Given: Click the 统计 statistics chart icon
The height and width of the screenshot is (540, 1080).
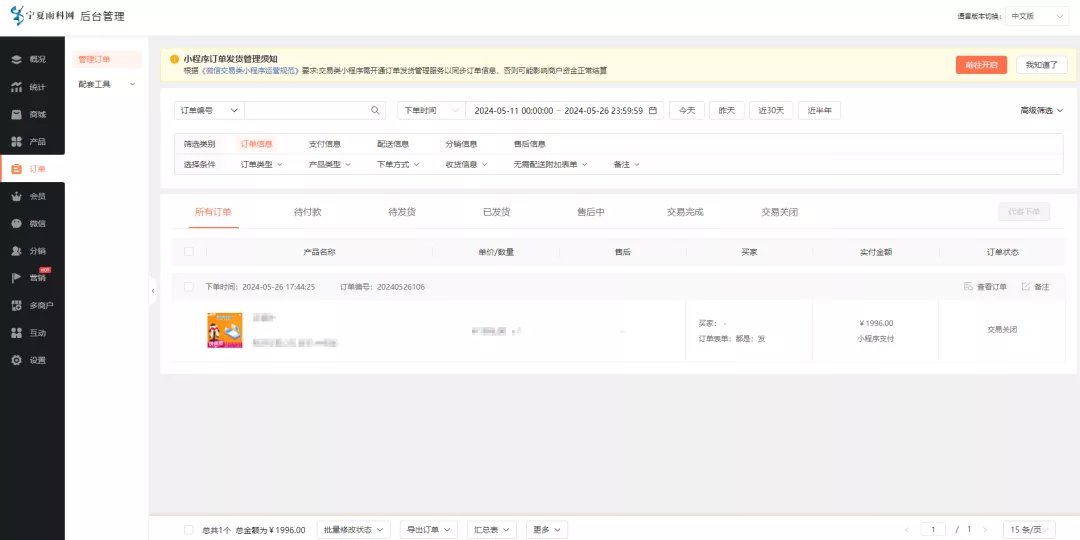Looking at the screenshot, I should click(17, 87).
